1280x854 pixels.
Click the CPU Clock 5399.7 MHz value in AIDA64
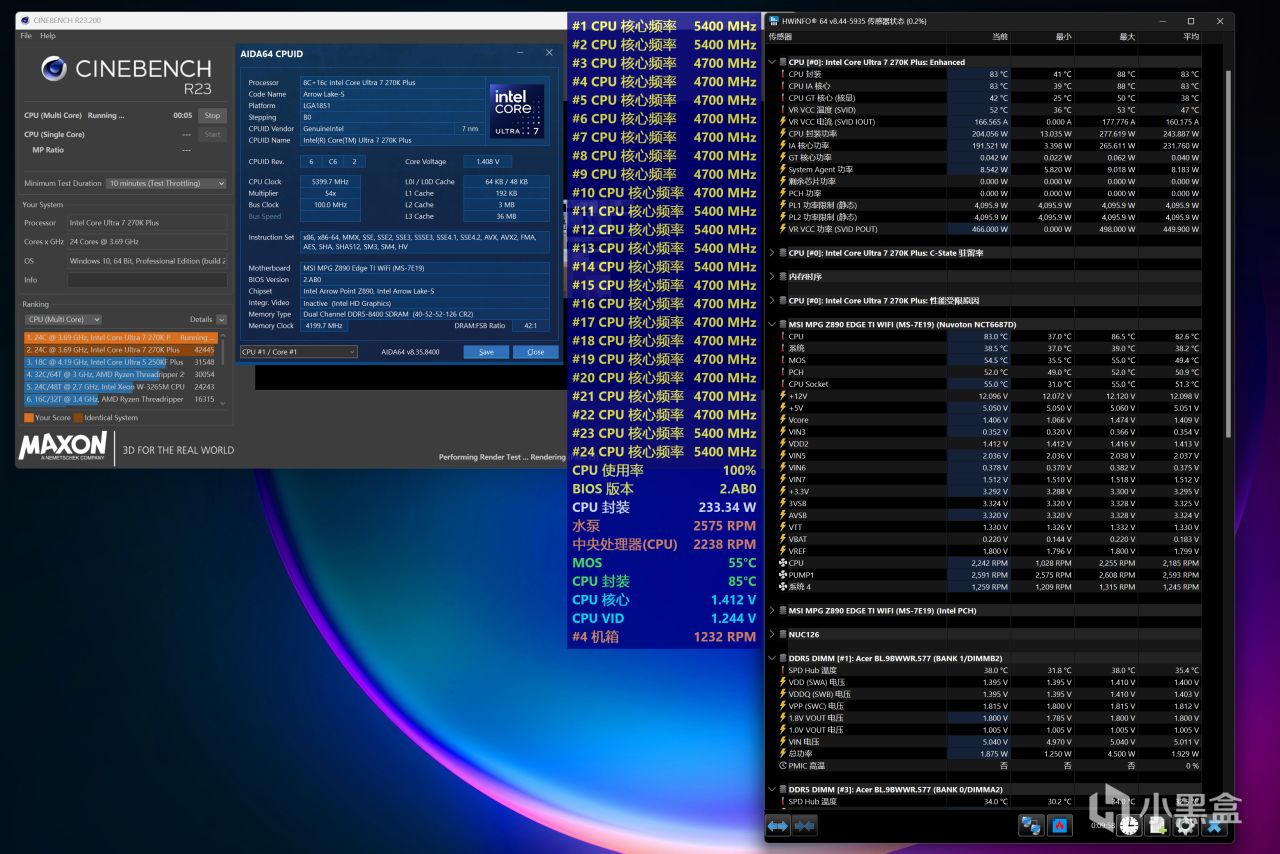(x=328, y=182)
